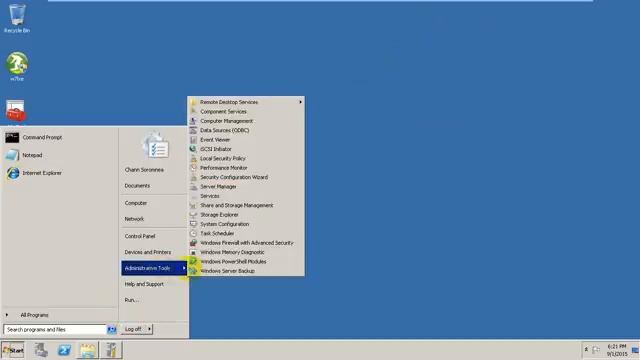Click the Computer Management icon
The image size is (640, 360).
193,121
